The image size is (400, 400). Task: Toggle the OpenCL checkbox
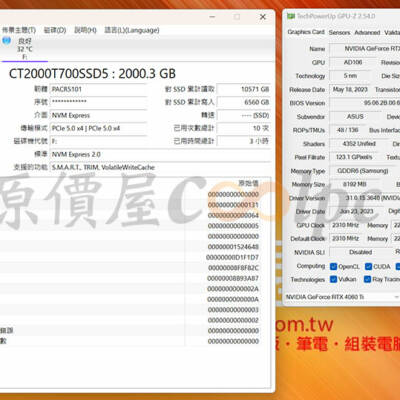(x=333, y=266)
